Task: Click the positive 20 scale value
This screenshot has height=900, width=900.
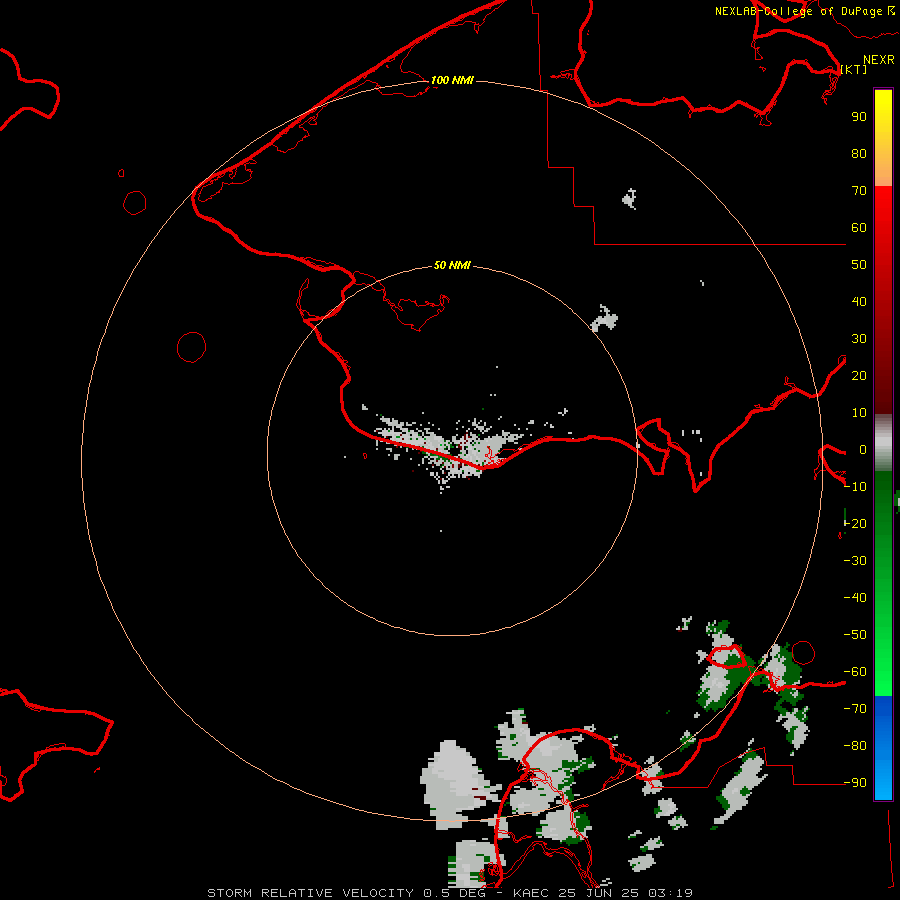Action: point(859,376)
